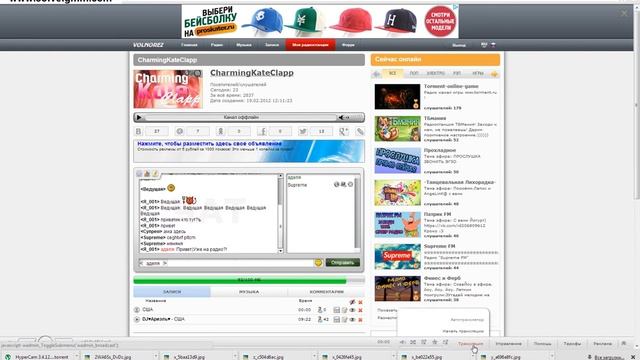The width and height of the screenshot is (640, 360).
Task: Select the ПОП genre filter tab
Action: (414, 73)
